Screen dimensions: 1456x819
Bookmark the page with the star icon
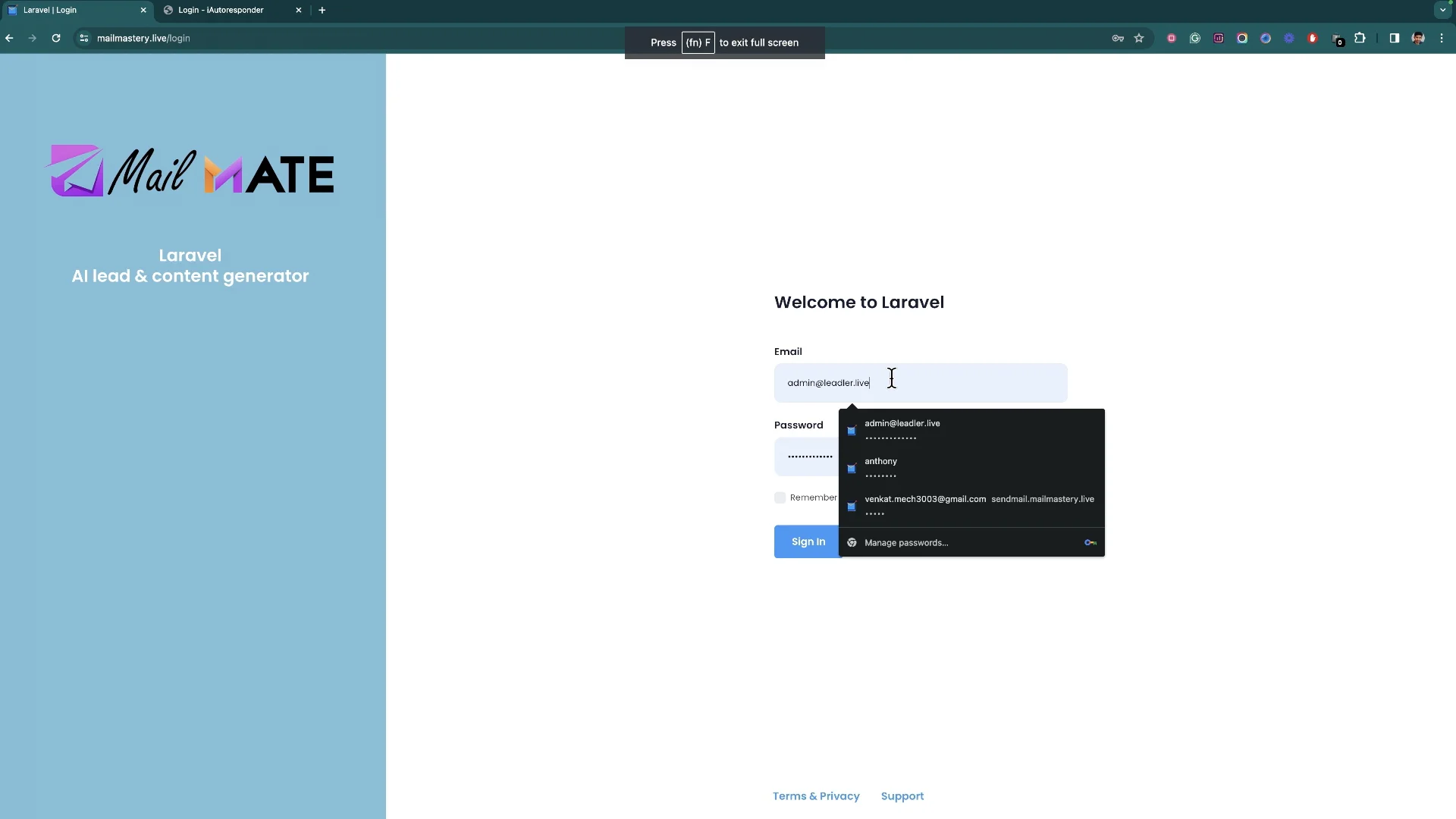(x=1140, y=38)
